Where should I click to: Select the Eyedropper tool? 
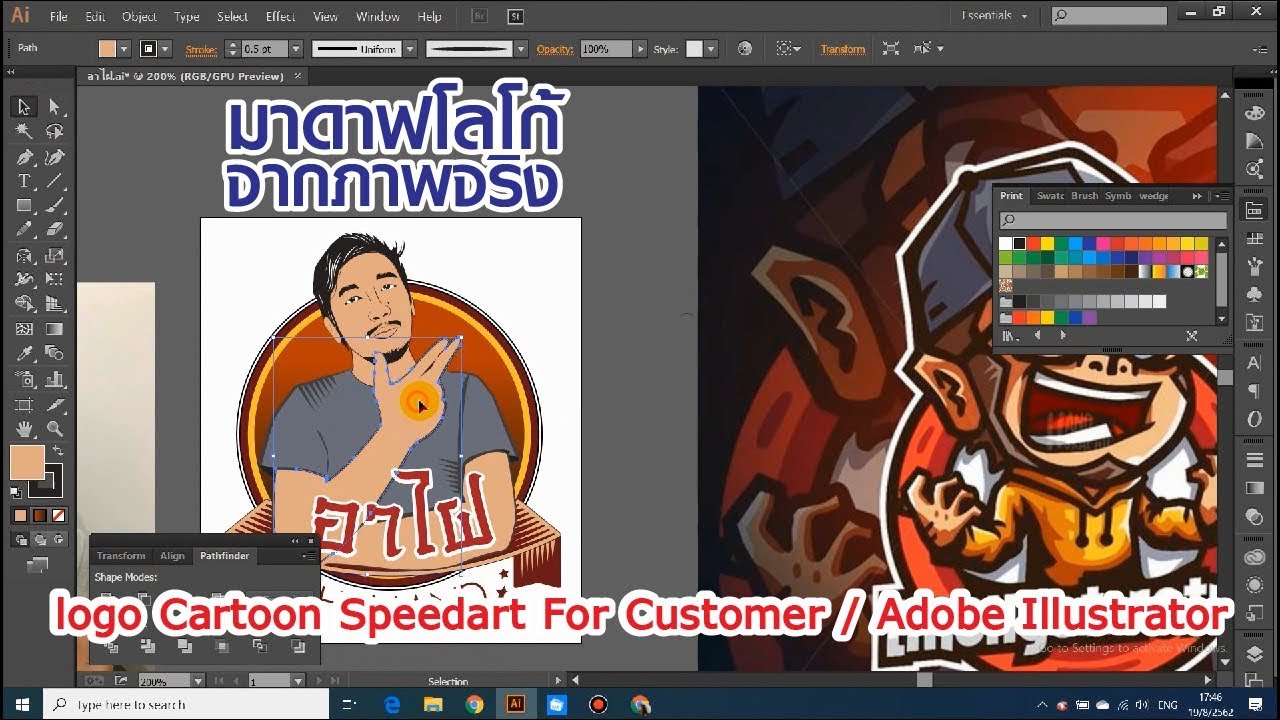point(24,354)
